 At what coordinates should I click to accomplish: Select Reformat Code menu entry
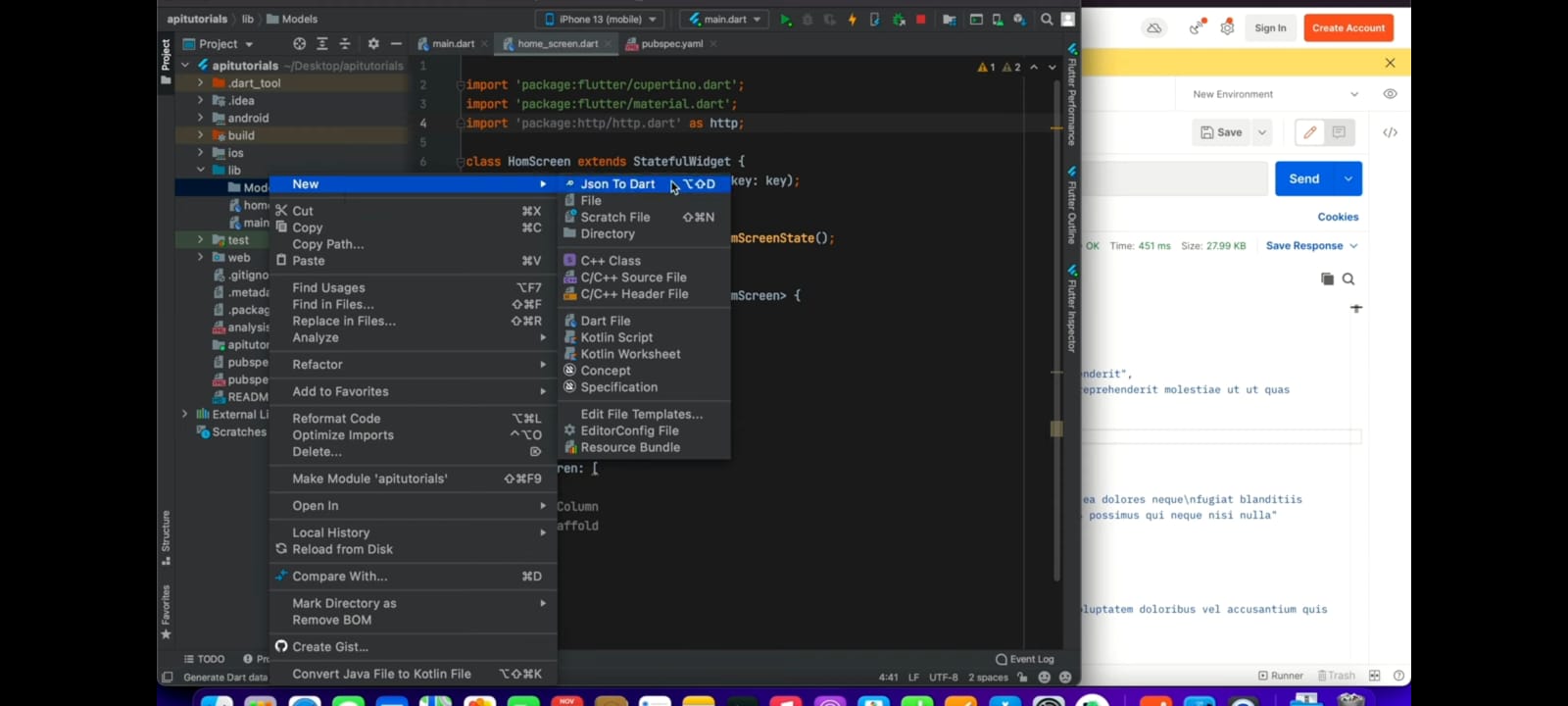pyautogui.click(x=413, y=418)
